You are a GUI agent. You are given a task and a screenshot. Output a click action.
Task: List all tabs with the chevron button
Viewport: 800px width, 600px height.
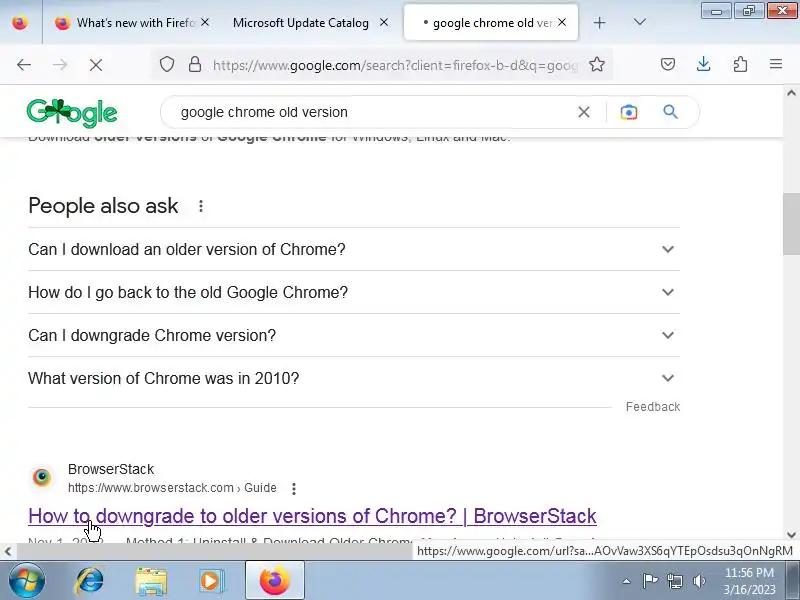[639, 22]
